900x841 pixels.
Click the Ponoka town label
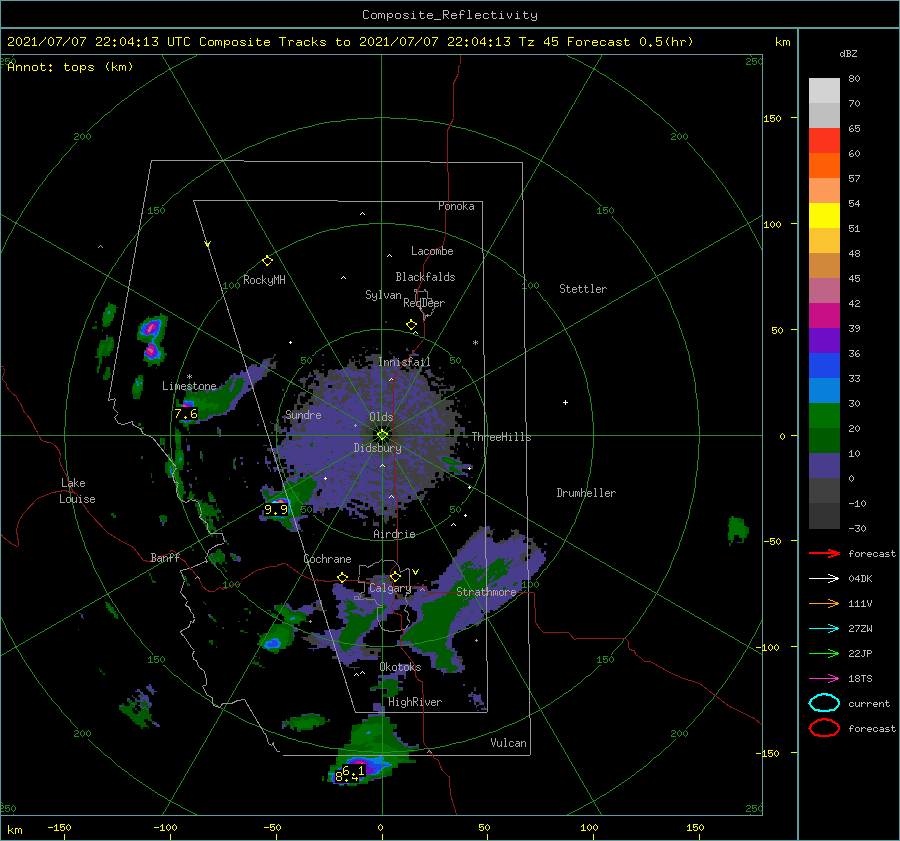pos(456,206)
